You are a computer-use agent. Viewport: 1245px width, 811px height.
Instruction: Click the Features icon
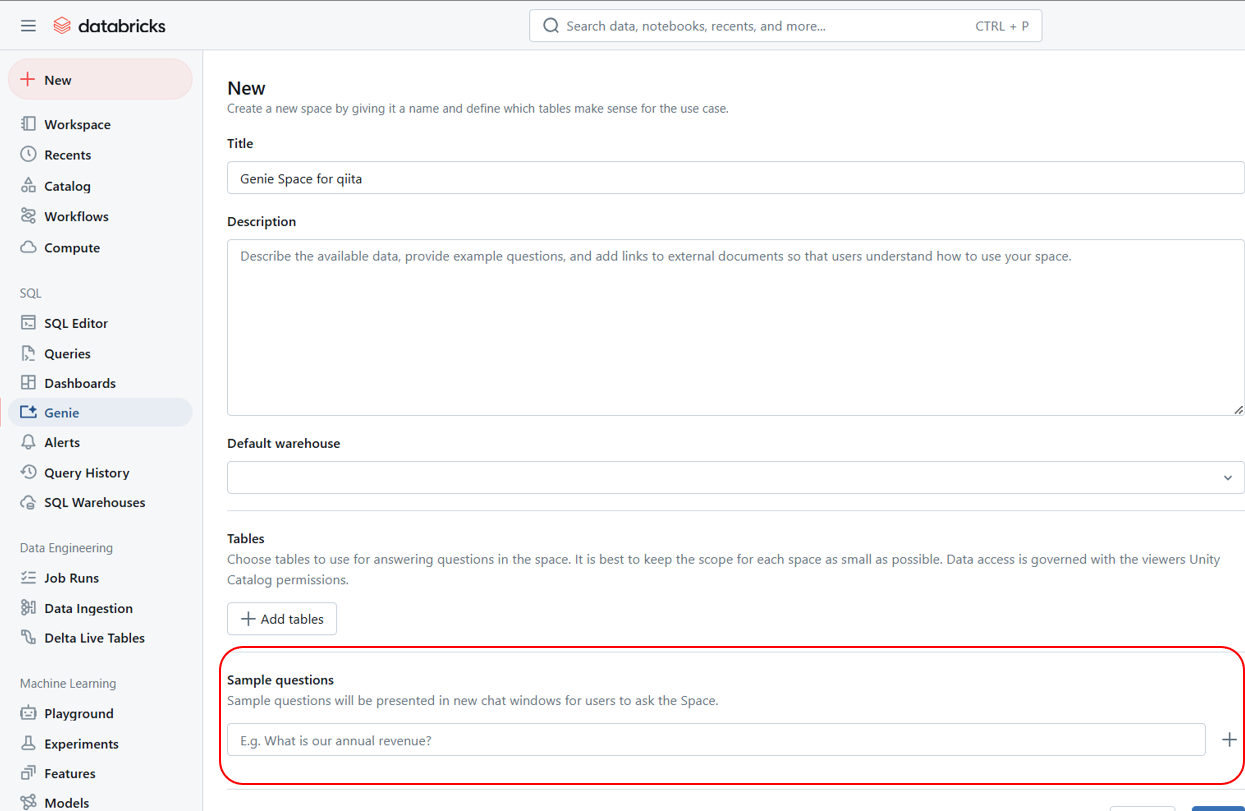[x=28, y=773]
